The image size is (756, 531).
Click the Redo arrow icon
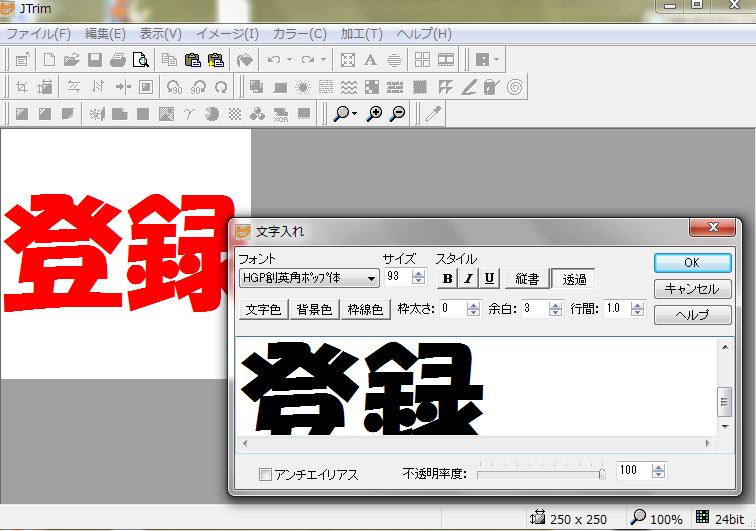pos(307,60)
